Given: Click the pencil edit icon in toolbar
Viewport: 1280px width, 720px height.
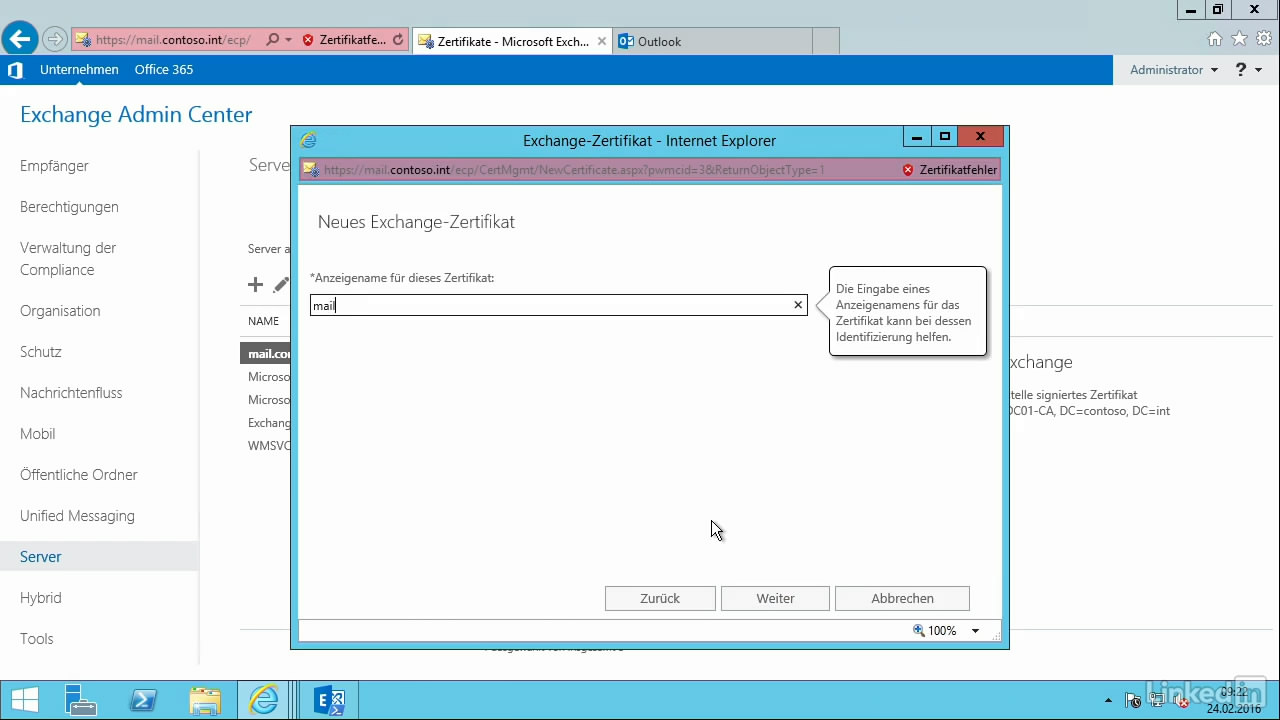Looking at the screenshot, I should coord(281,285).
